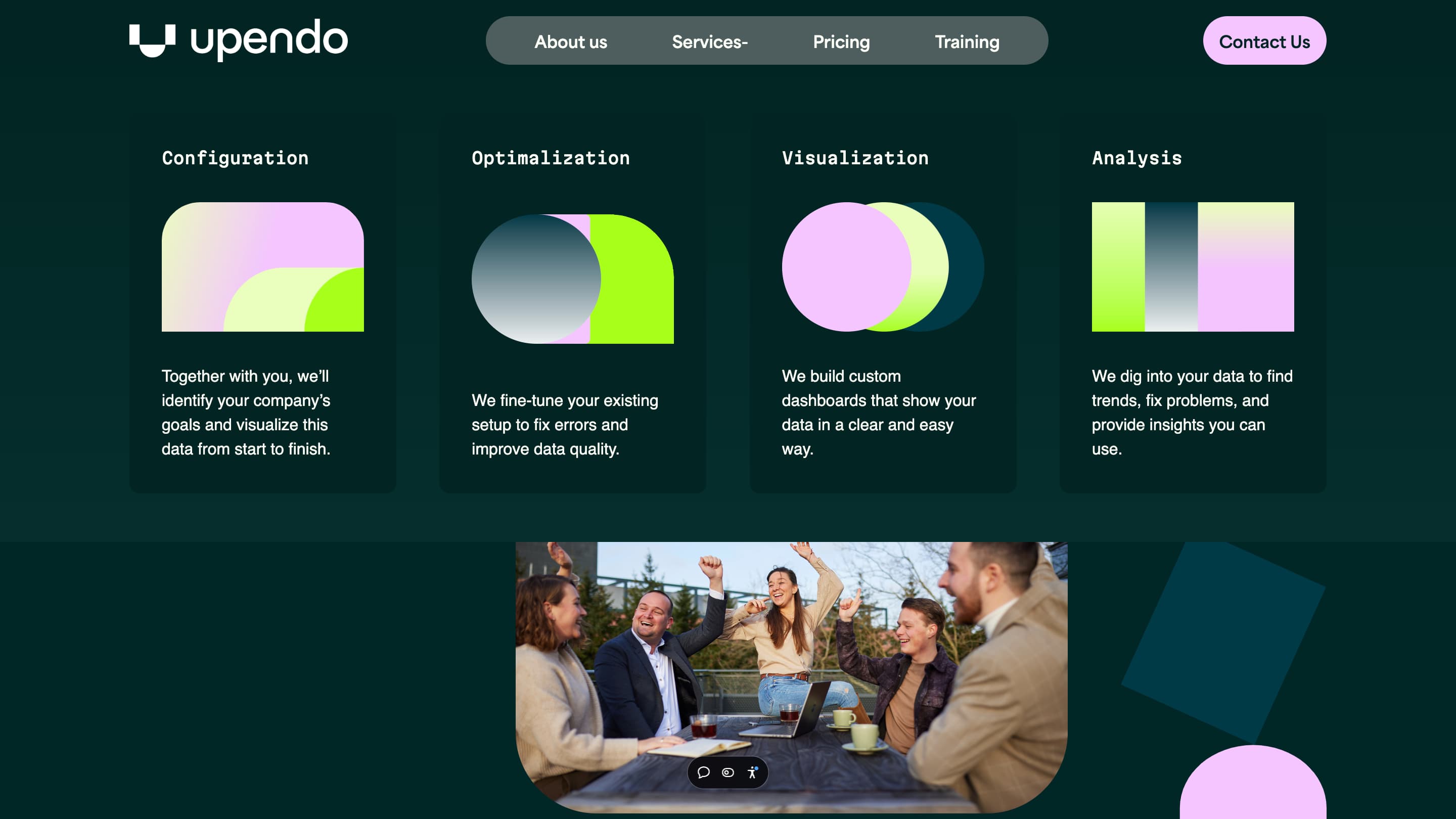Click the Visualization heading

[x=854, y=158]
